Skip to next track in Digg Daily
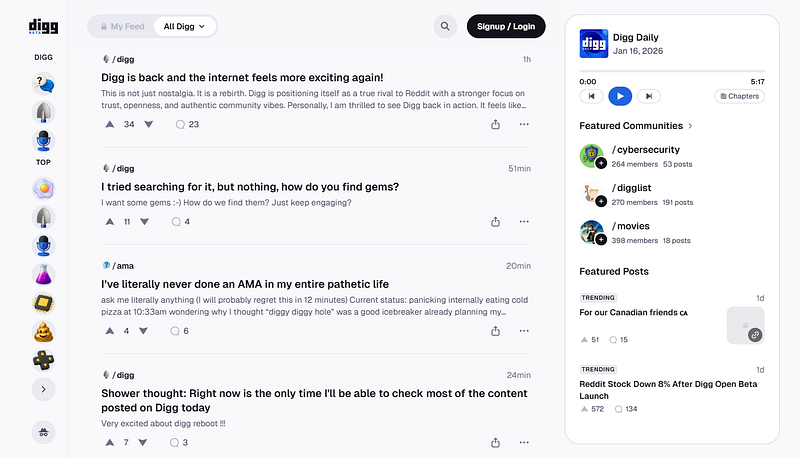Viewport: 800px width, 458px height. (x=648, y=96)
